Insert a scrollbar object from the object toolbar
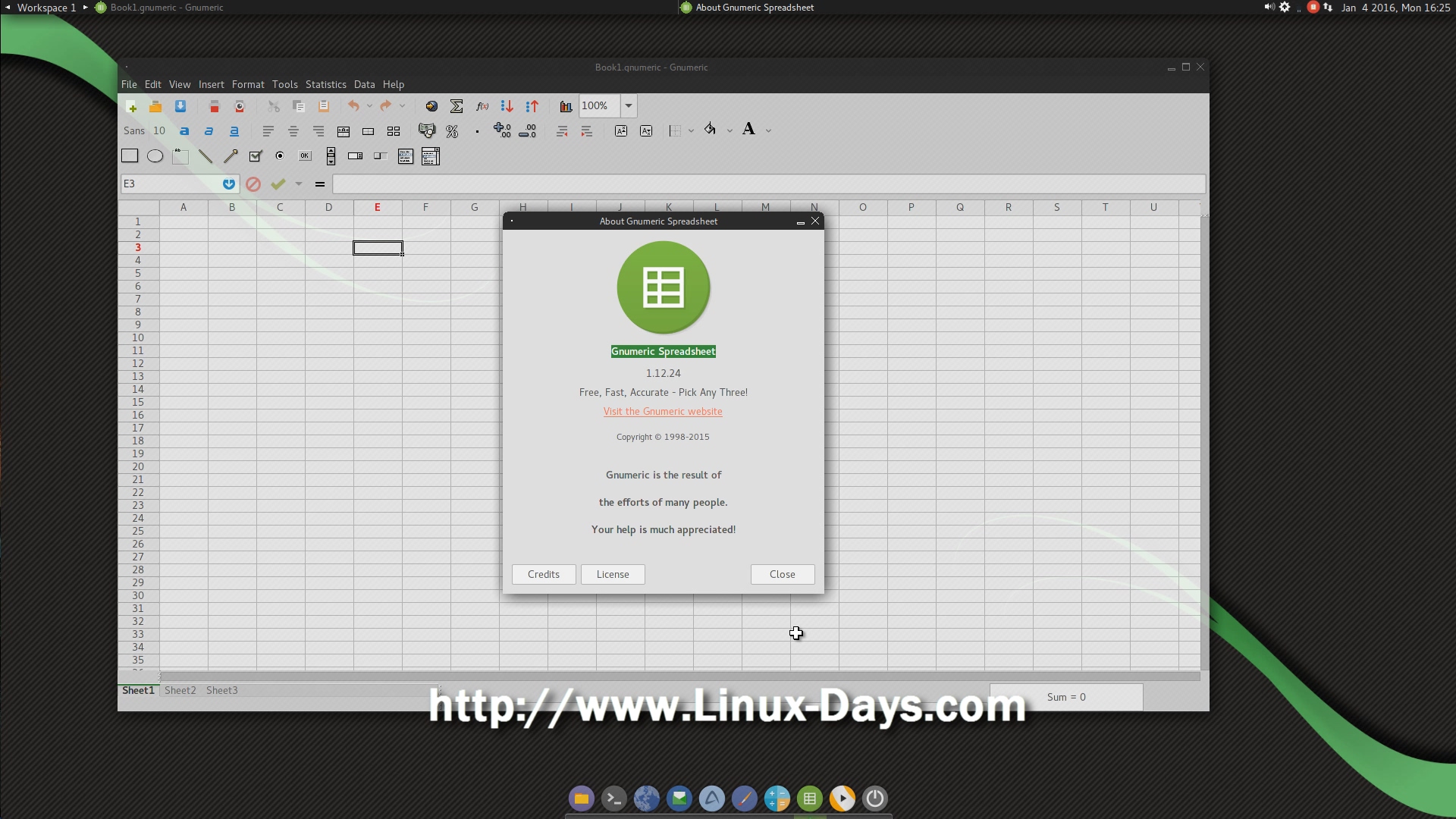 click(x=331, y=156)
